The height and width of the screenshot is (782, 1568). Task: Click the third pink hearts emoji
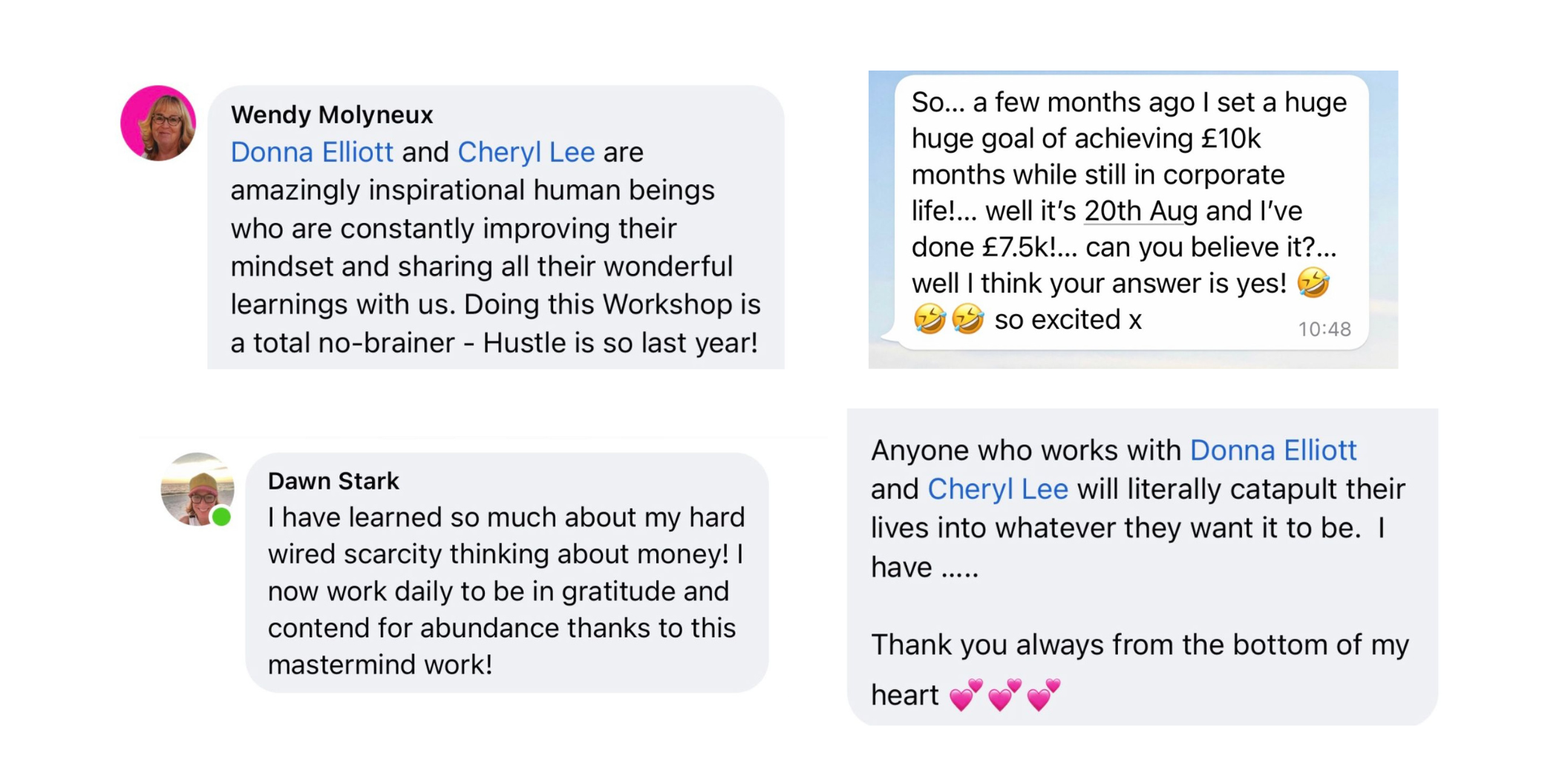(1043, 695)
